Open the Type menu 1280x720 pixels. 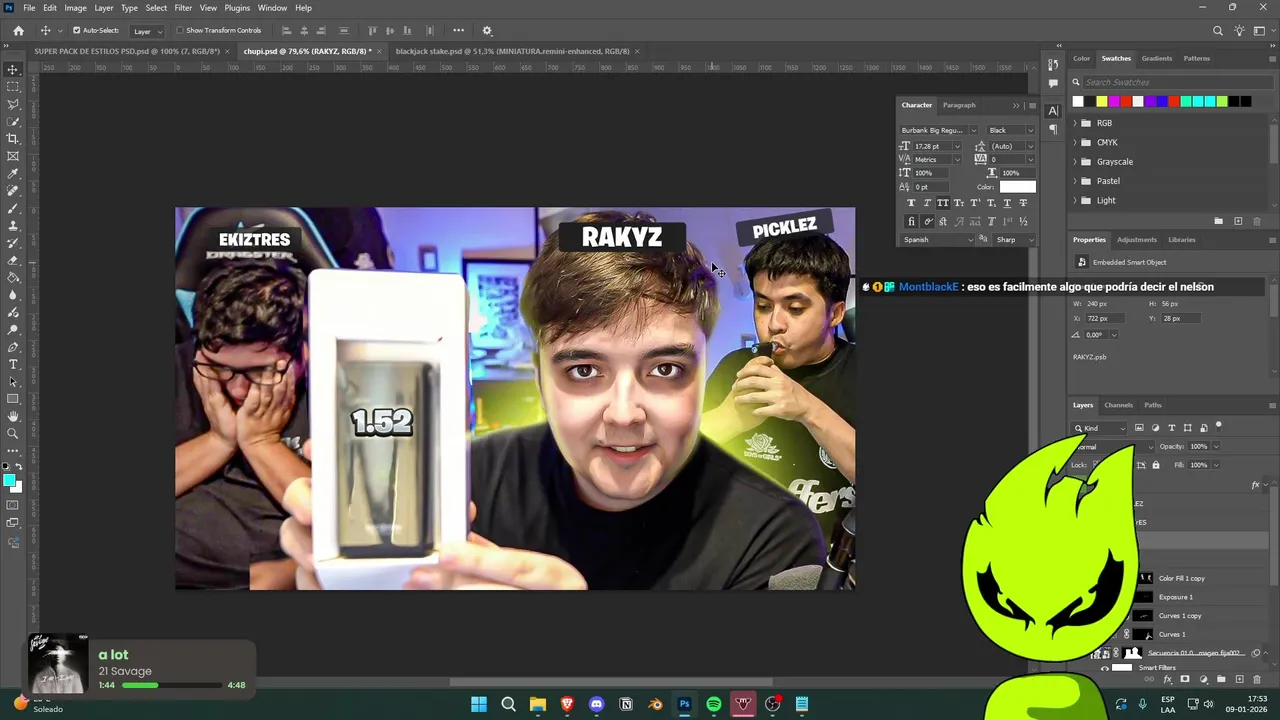coord(129,8)
